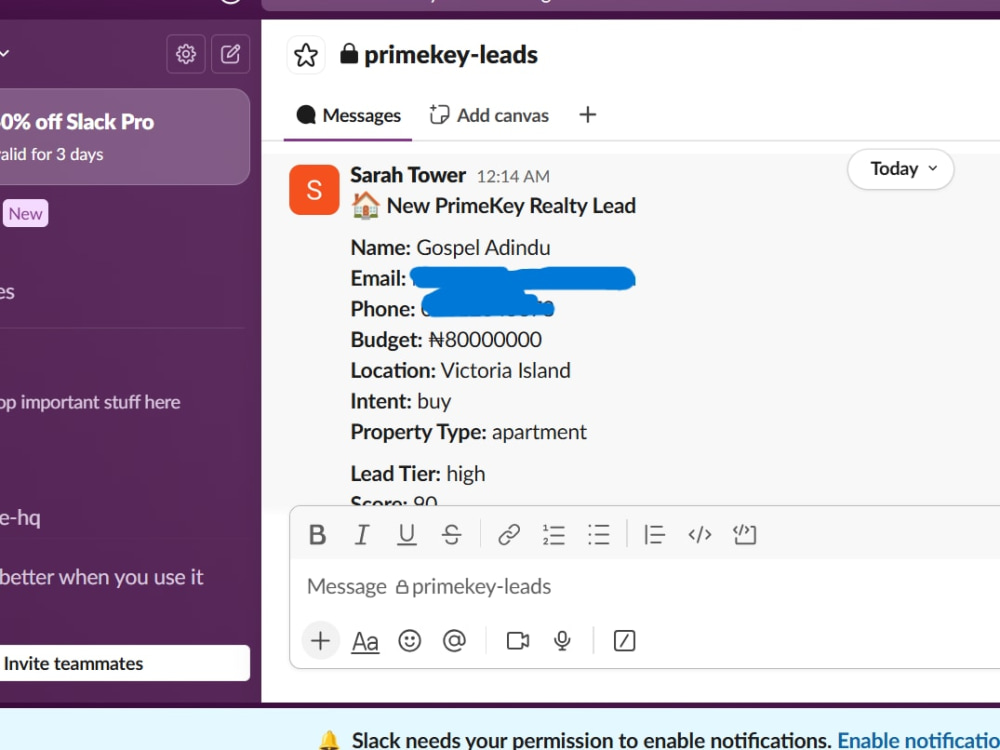Open the slash shortcuts menu

click(624, 640)
